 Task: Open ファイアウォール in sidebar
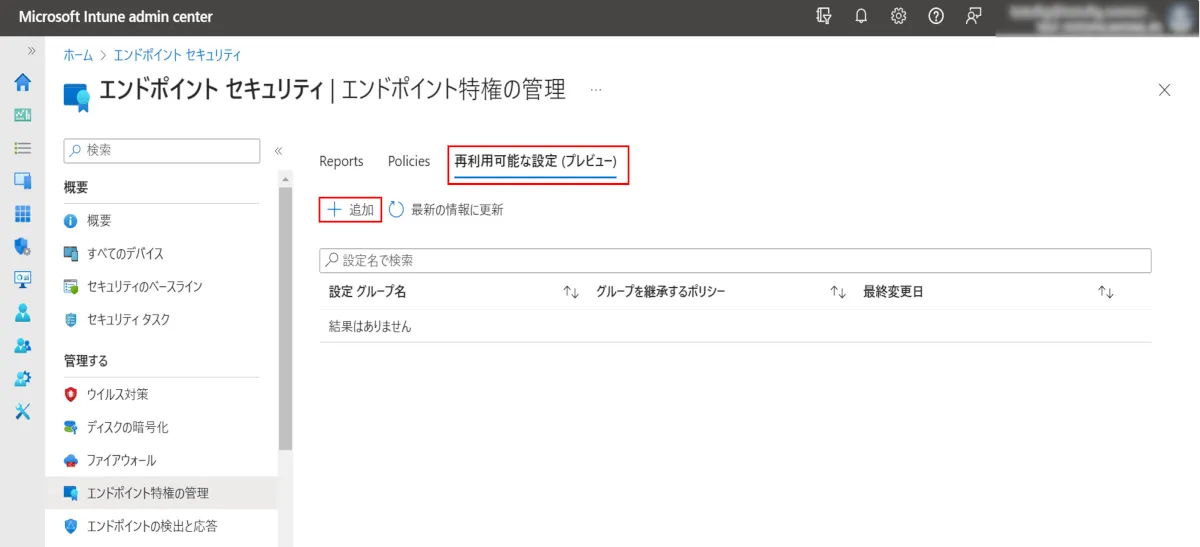pyautogui.click(x=121, y=461)
